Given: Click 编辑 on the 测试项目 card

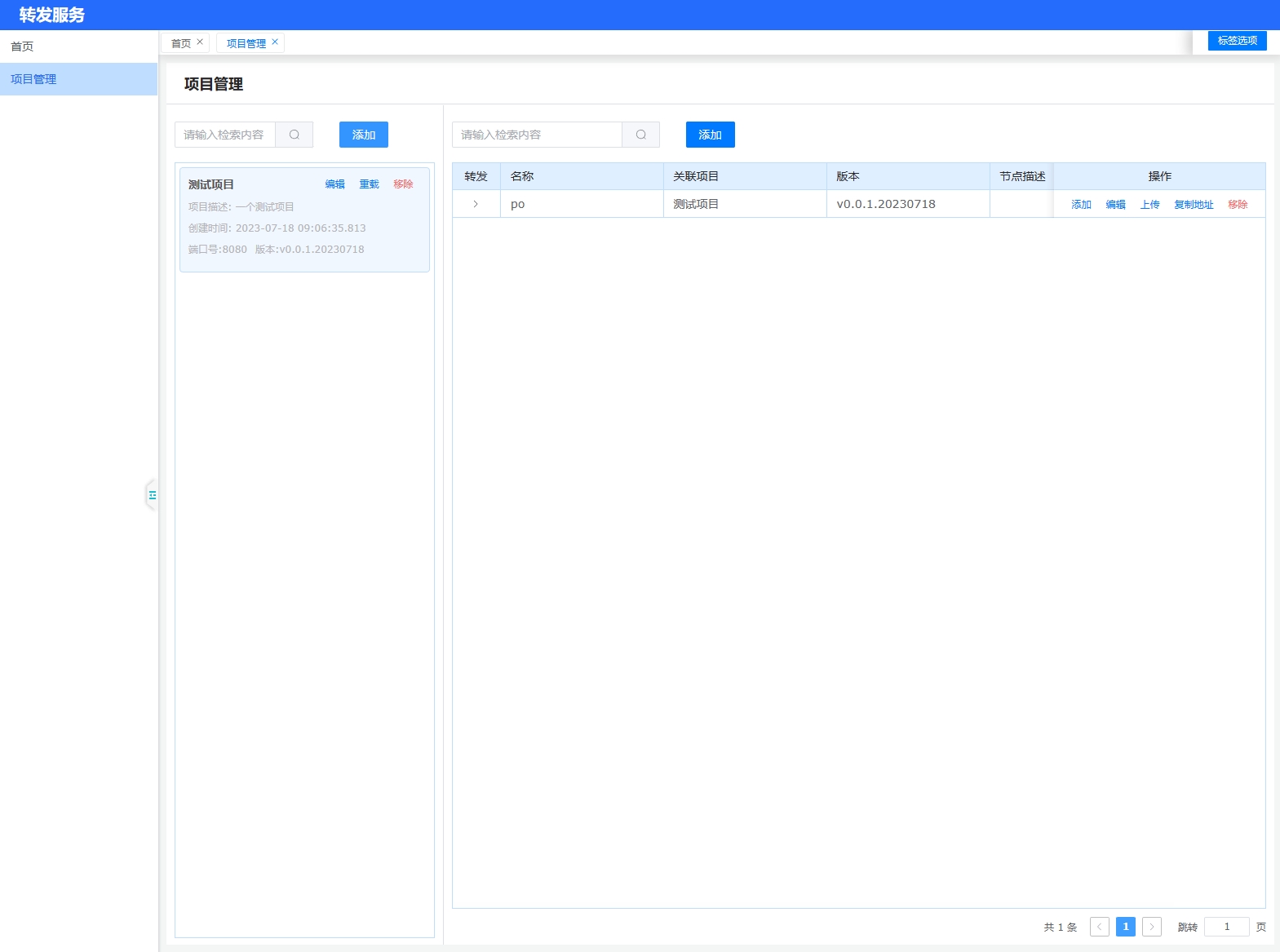Looking at the screenshot, I should pos(335,184).
